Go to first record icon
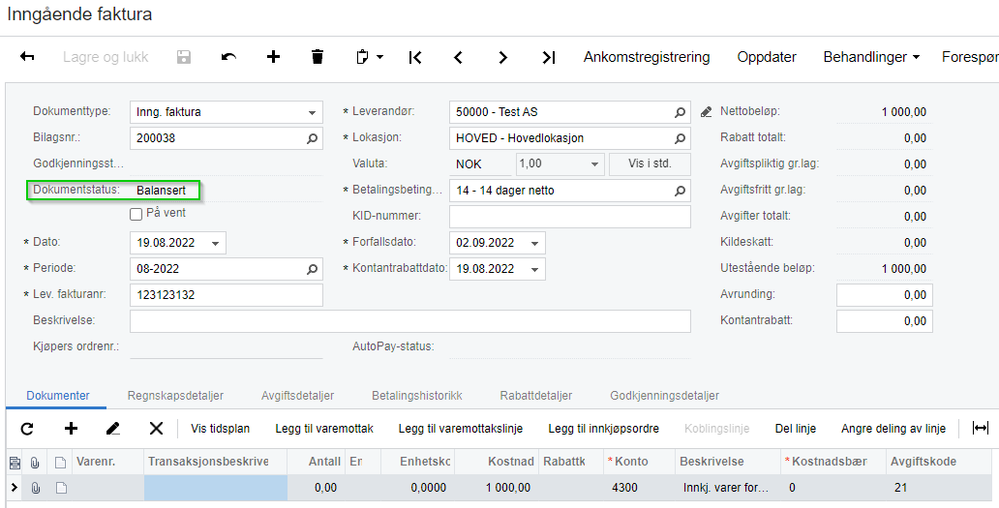 tap(415, 57)
